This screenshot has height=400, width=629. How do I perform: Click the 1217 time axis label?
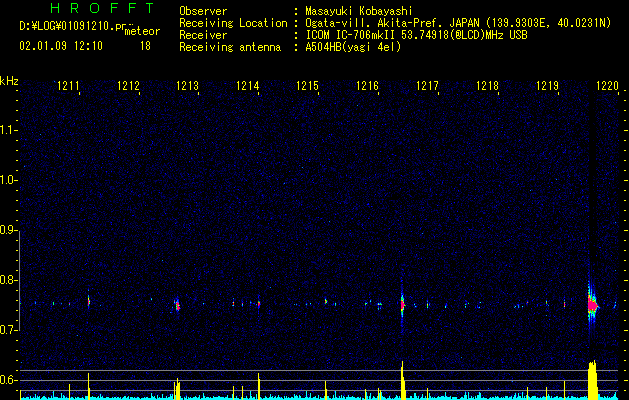point(427,85)
